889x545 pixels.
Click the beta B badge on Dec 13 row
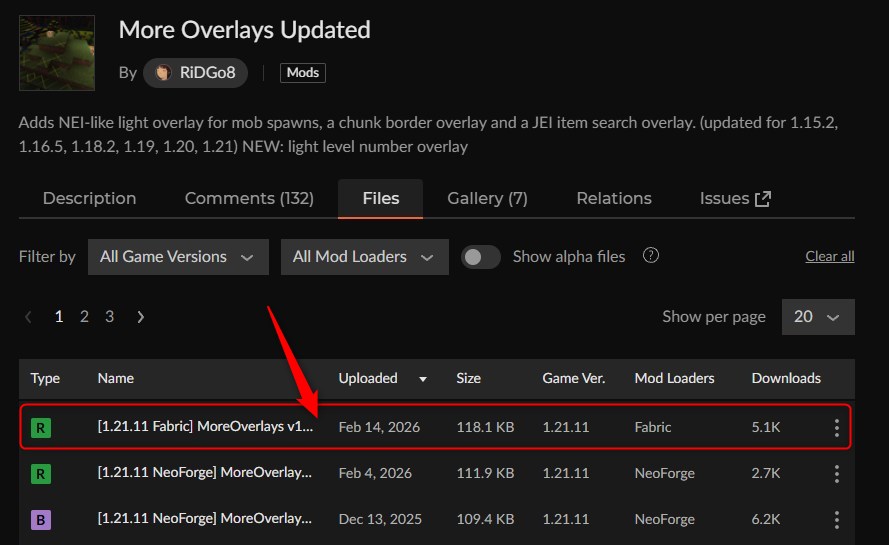(41, 519)
